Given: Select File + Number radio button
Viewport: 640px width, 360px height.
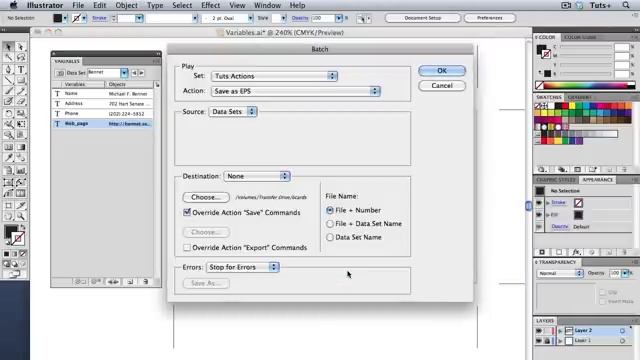Looking at the screenshot, I should coord(330,210).
